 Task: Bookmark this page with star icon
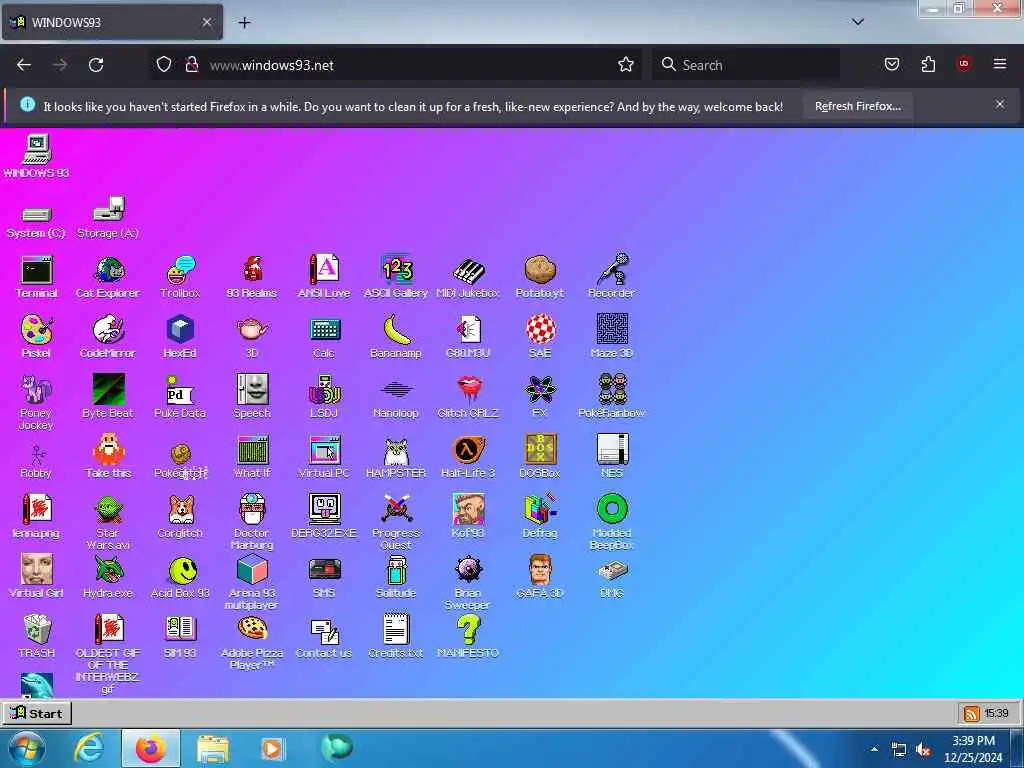point(626,65)
